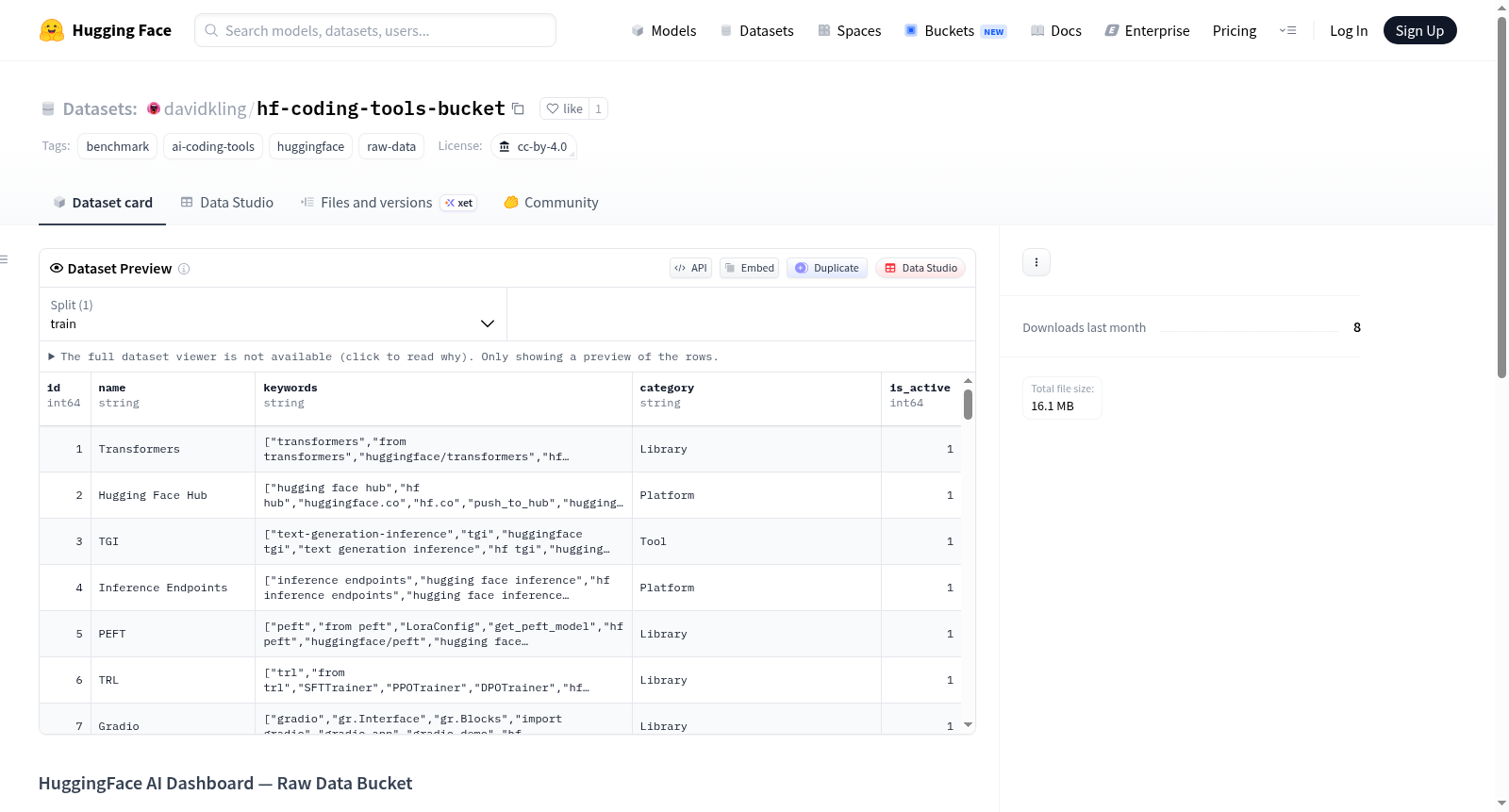The height and width of the screenshot is (812, 1509).
Task: Open the API panel
Action: [x=690, y=268]
